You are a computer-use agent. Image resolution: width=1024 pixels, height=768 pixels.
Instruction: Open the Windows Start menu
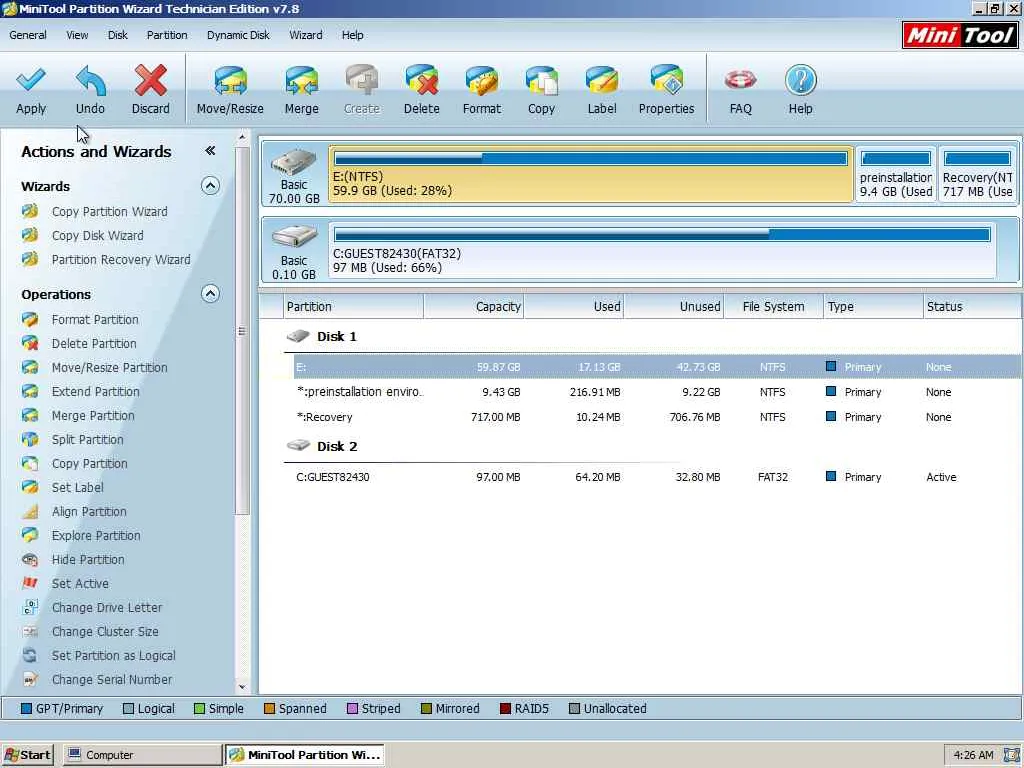coord(27,755)
